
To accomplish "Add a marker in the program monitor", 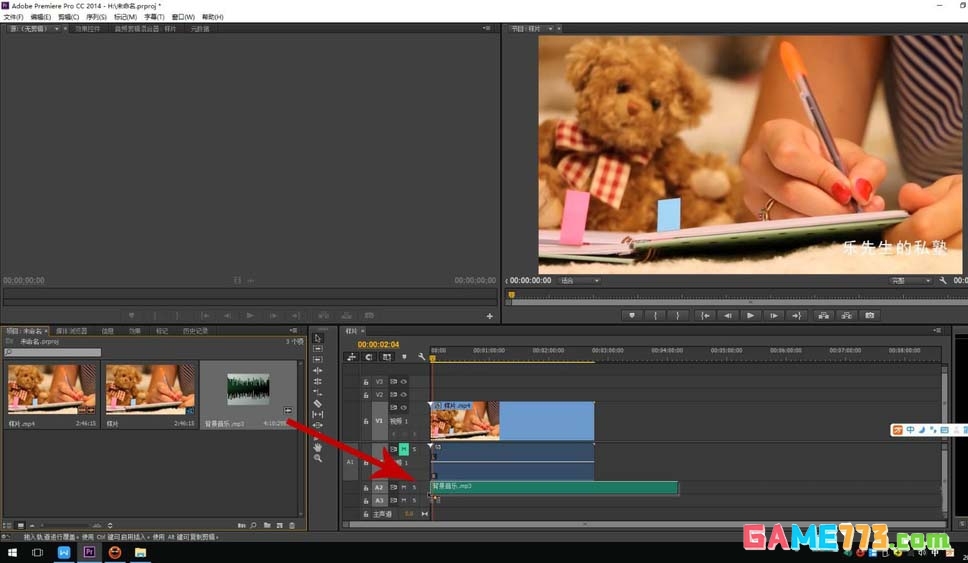I will pos(631,315).
